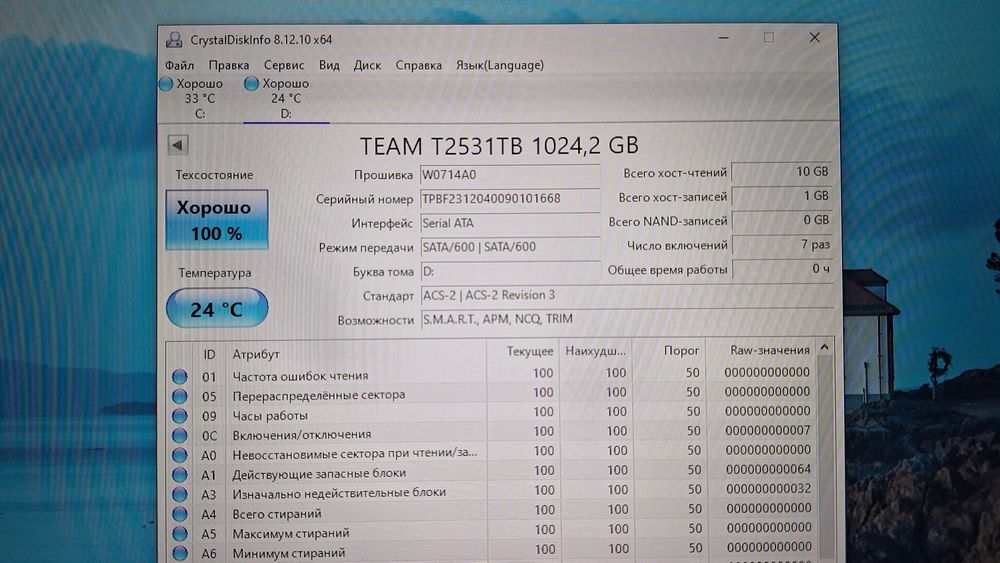
Task: Click the Хорошо 100 % health status button
Action: [x=216, y=219]
